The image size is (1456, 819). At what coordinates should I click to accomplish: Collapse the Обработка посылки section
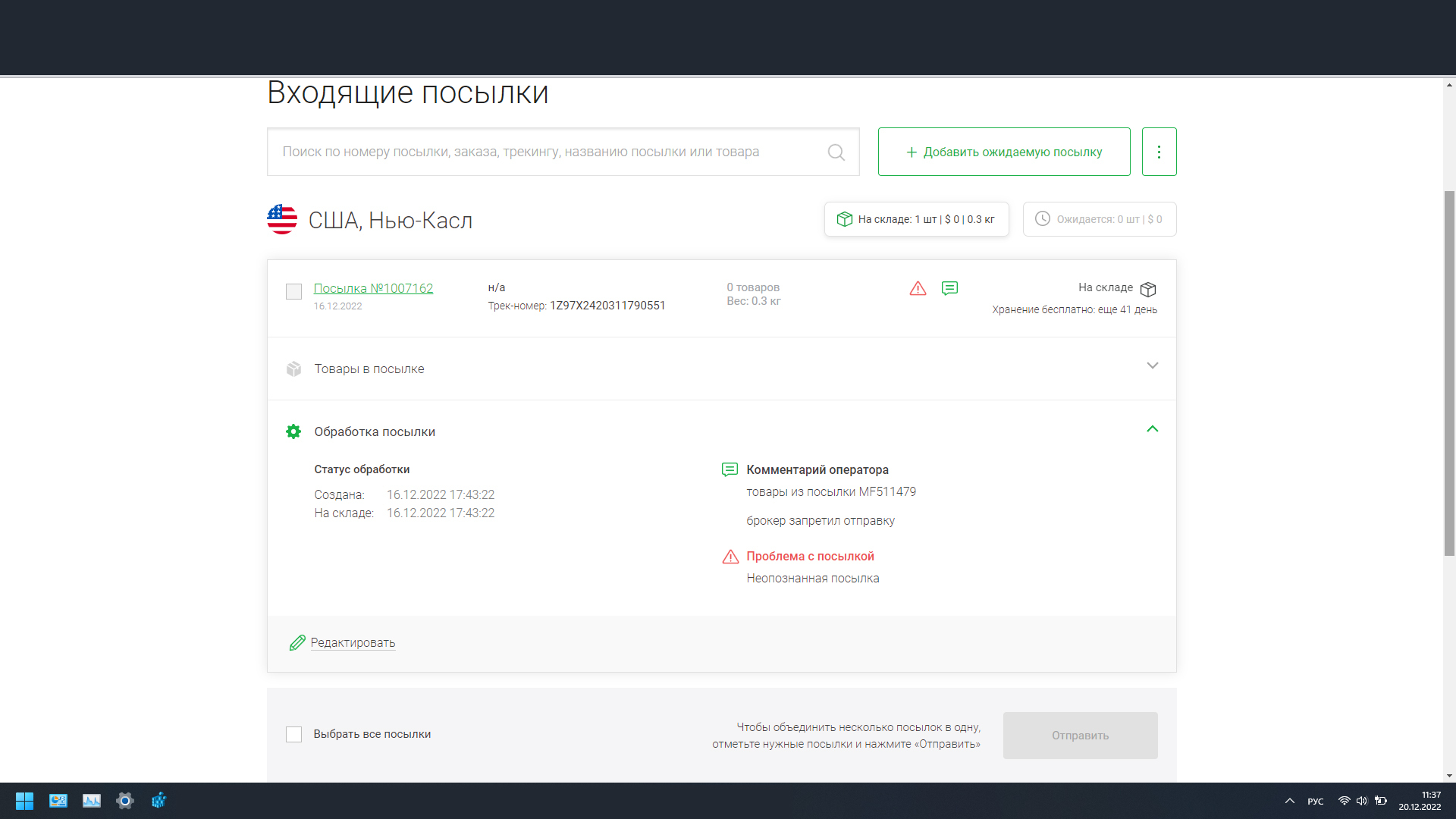coord(1153,429)
